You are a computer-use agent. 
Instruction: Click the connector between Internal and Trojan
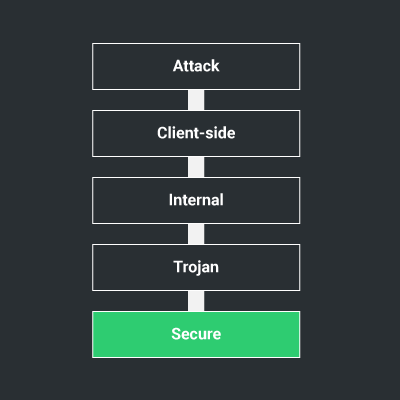196,234
